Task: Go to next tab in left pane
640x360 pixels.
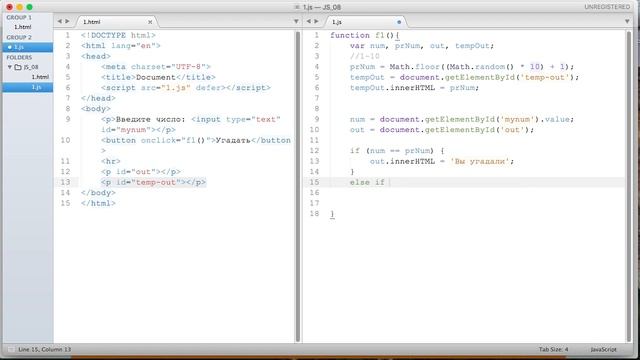Action: pos(67,21)
